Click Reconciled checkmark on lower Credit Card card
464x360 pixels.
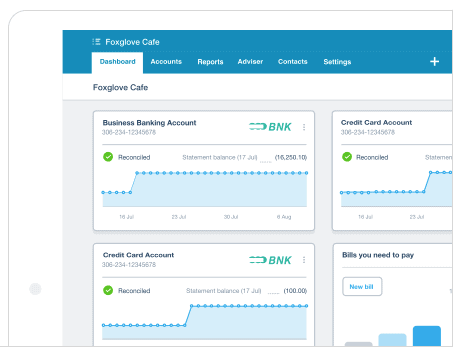(108, 290)
